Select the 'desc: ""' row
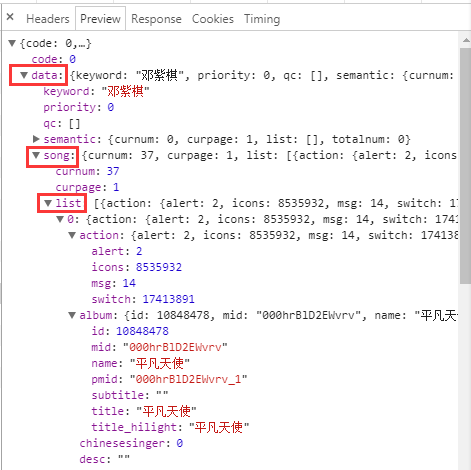 point(104,459)
